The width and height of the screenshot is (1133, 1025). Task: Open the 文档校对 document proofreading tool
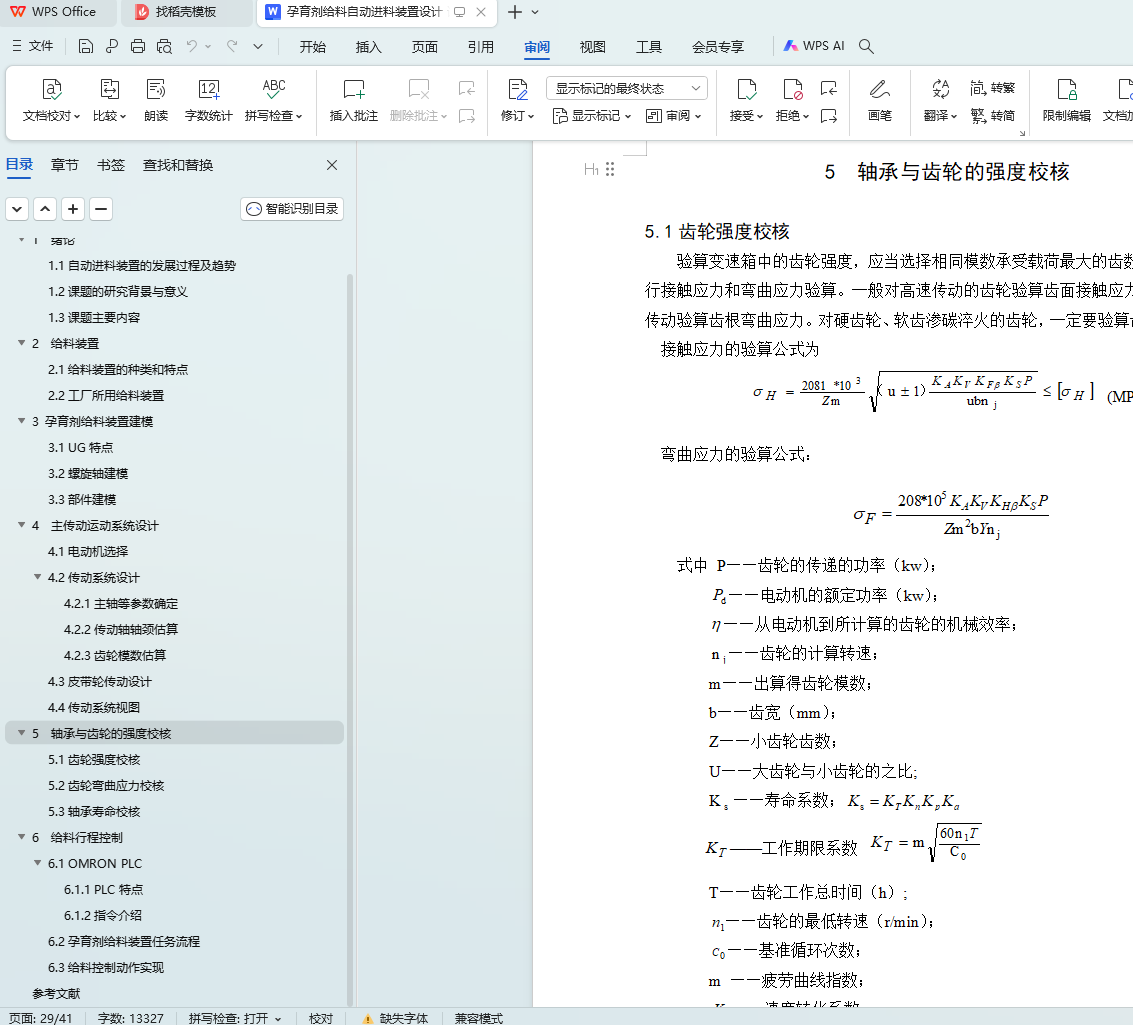click(x=51, y=100)
